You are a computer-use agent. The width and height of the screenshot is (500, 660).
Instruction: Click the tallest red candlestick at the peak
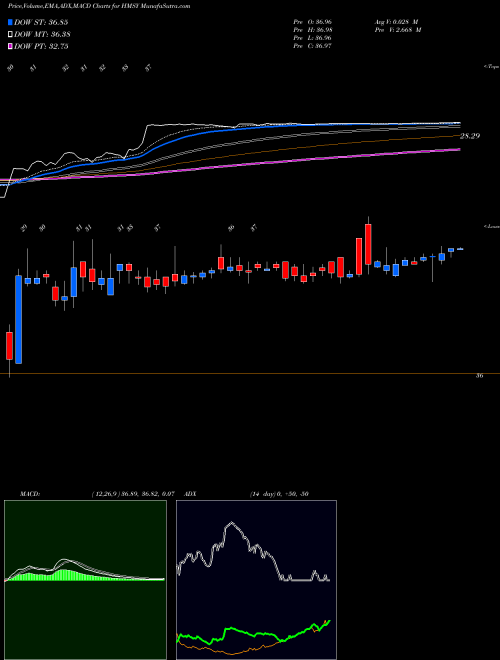coord(368,245)
